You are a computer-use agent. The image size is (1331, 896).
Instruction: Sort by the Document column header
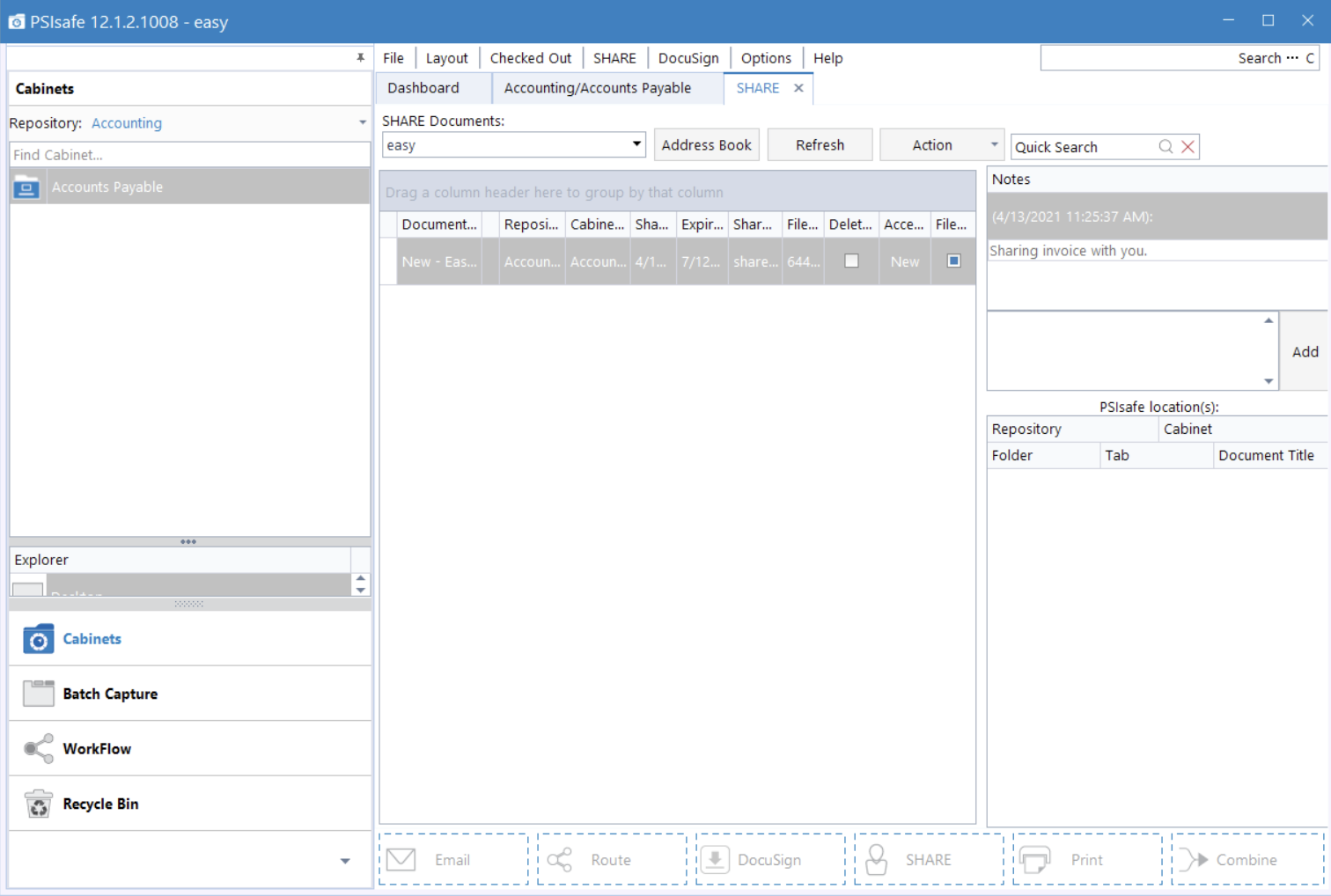439,224
